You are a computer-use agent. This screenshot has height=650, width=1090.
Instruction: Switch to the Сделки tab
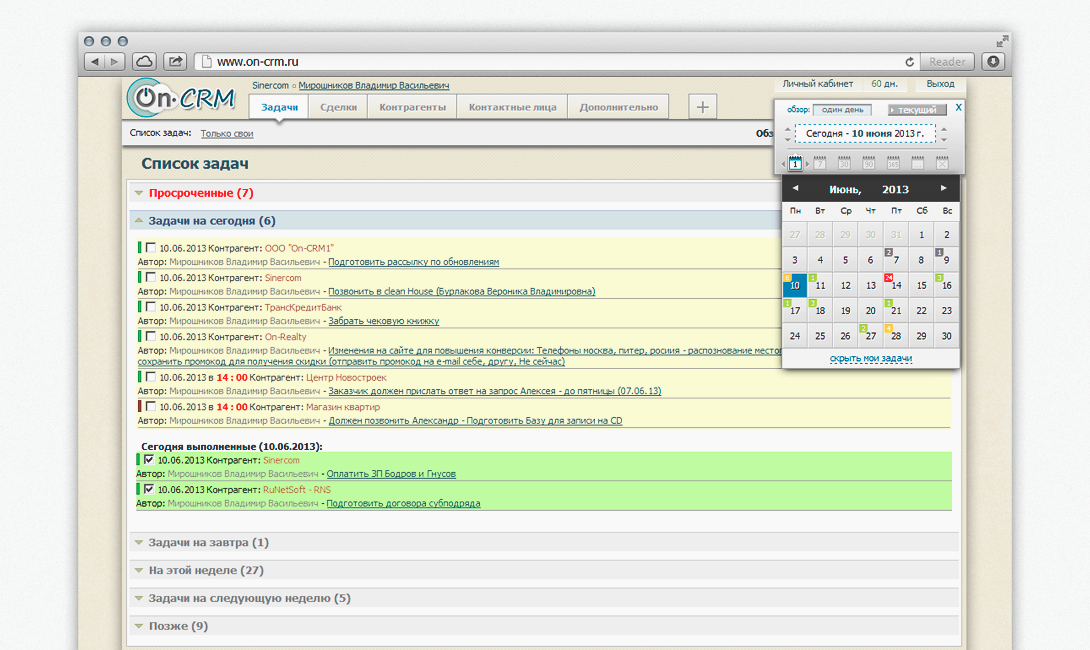339,107
